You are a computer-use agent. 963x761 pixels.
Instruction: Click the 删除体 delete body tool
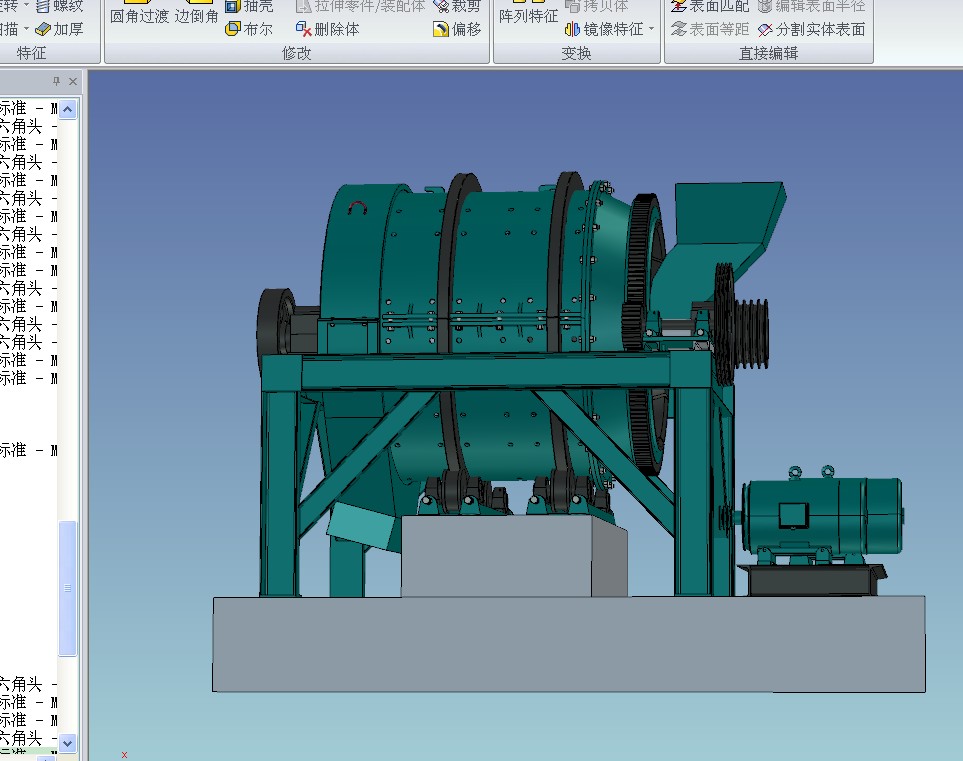(327, 29)
